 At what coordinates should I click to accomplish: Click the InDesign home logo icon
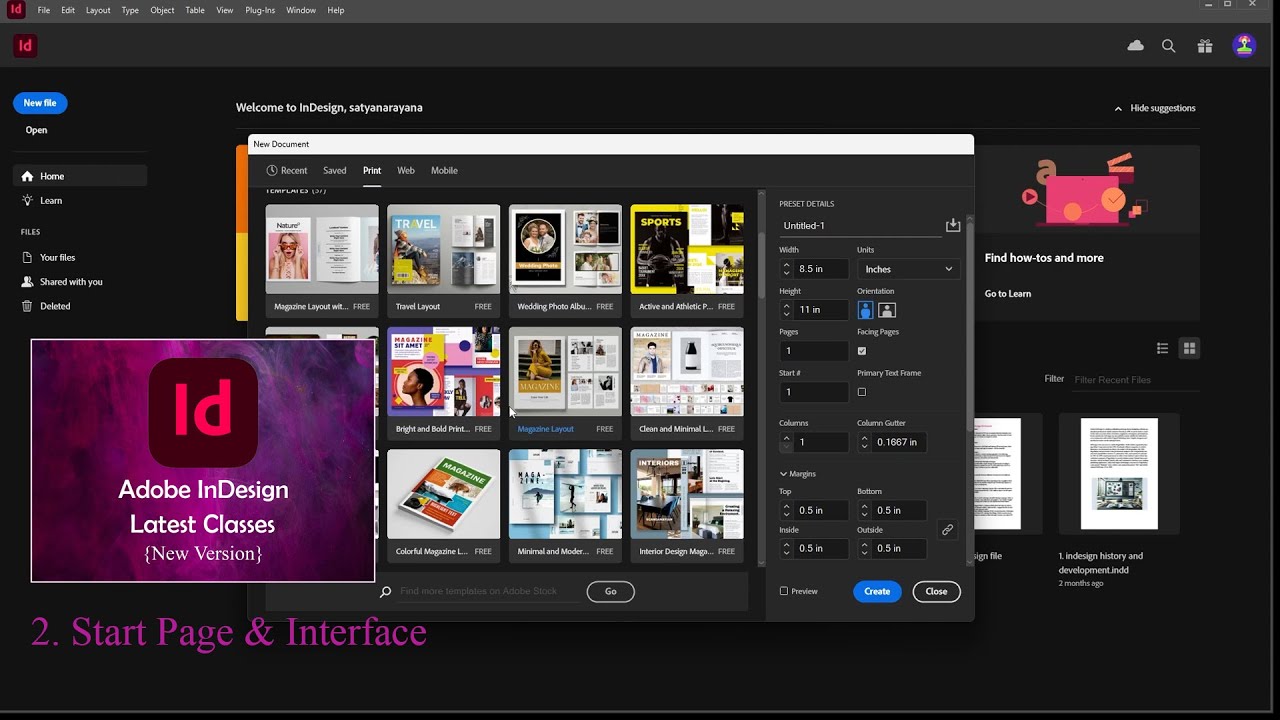click(25, 46)
